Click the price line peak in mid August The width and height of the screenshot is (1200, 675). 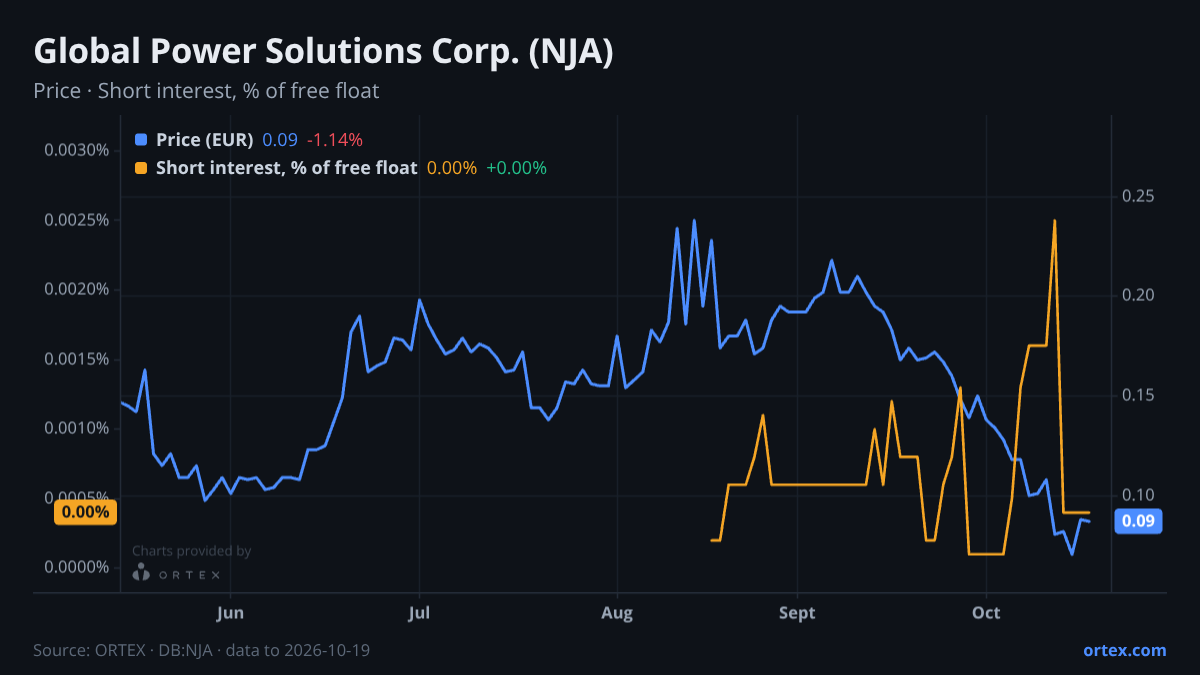tap(694, 221)
